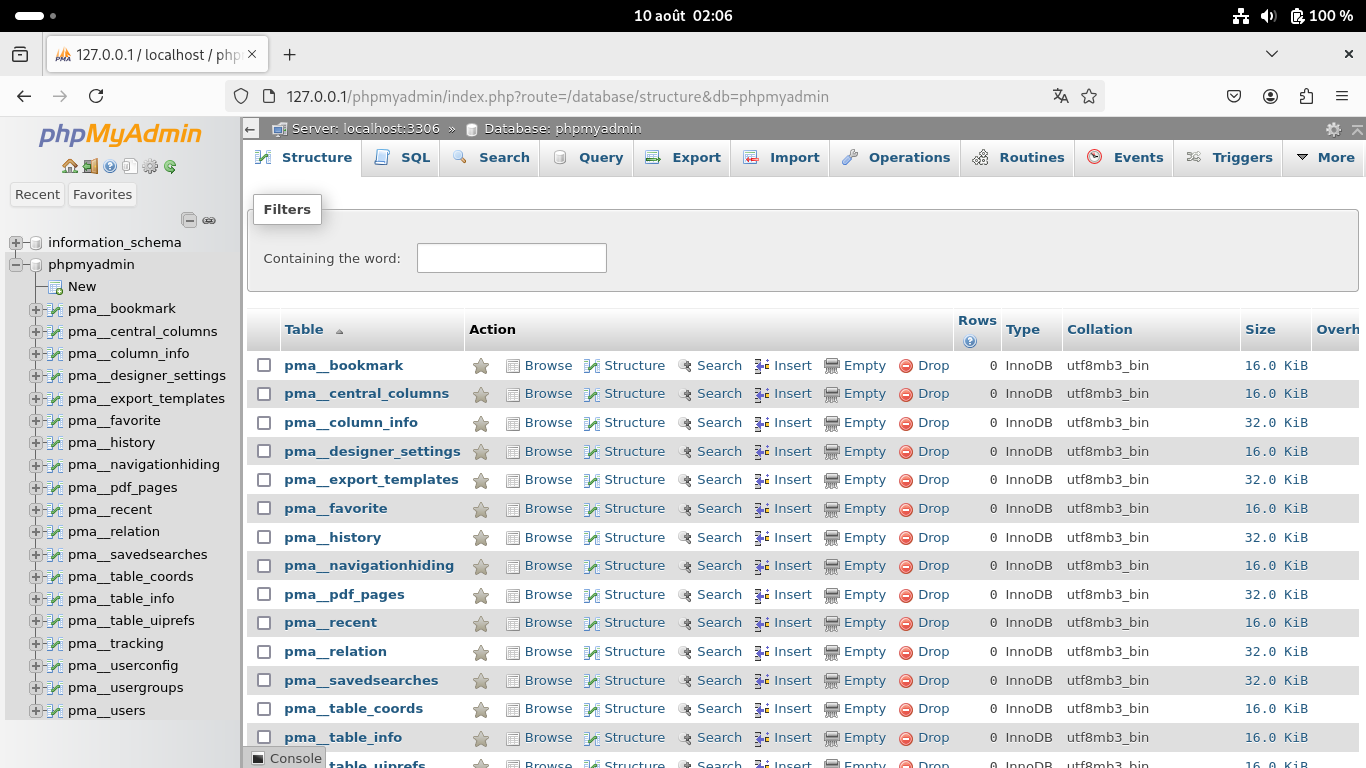Expand the pma__history tree node
The image size is (1366, 768).
(x=36, y=442)
